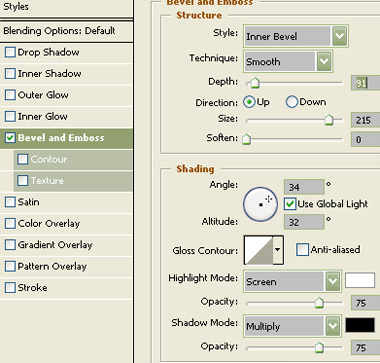The width and height of the screenshot is (380, 363).
Task: Open the black Shadow color swatch
Action: pos(360,325)
